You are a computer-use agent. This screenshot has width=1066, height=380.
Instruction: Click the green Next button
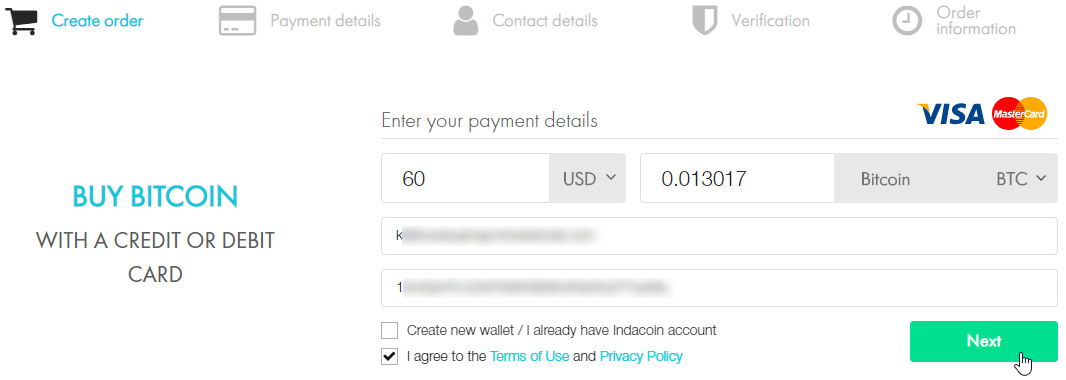pos(984,341)
